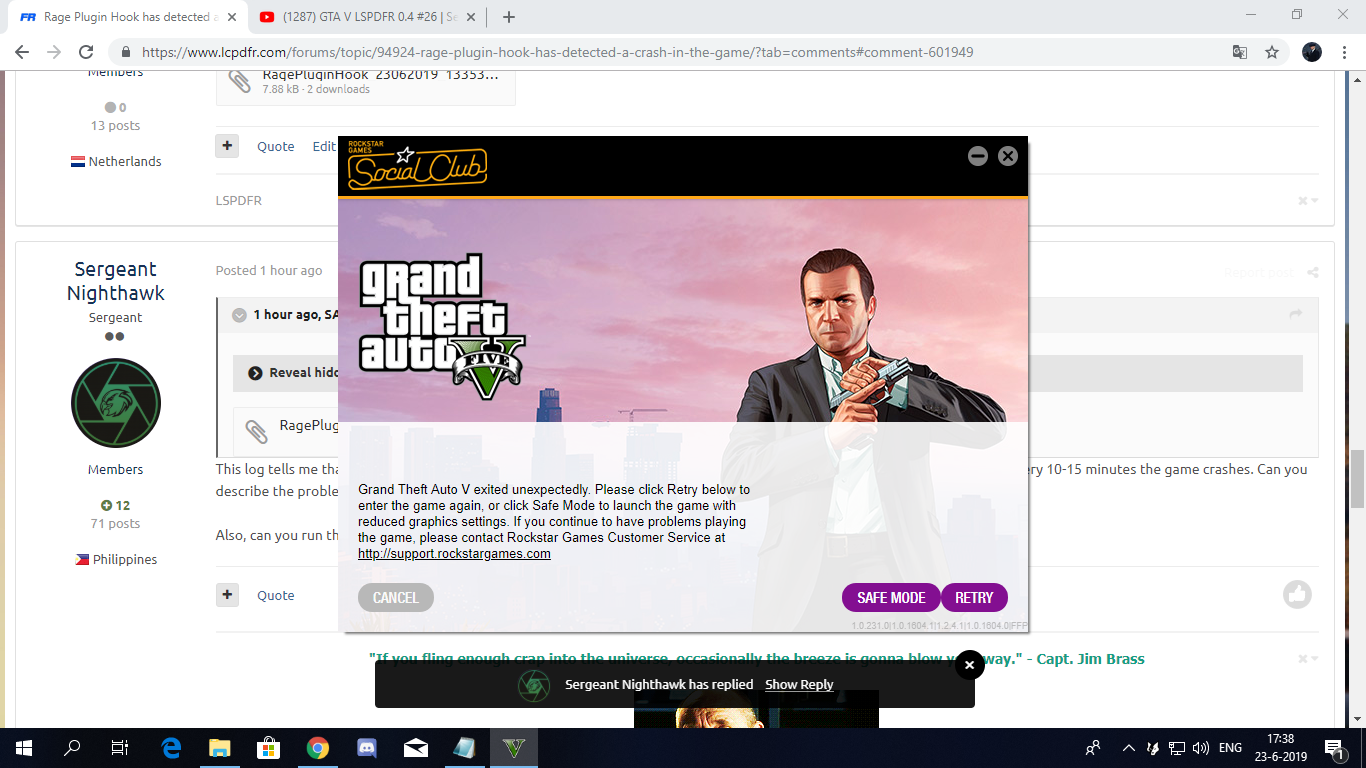Open the Windows Start menu
The image size is (1366, 768).
(24, 747)
